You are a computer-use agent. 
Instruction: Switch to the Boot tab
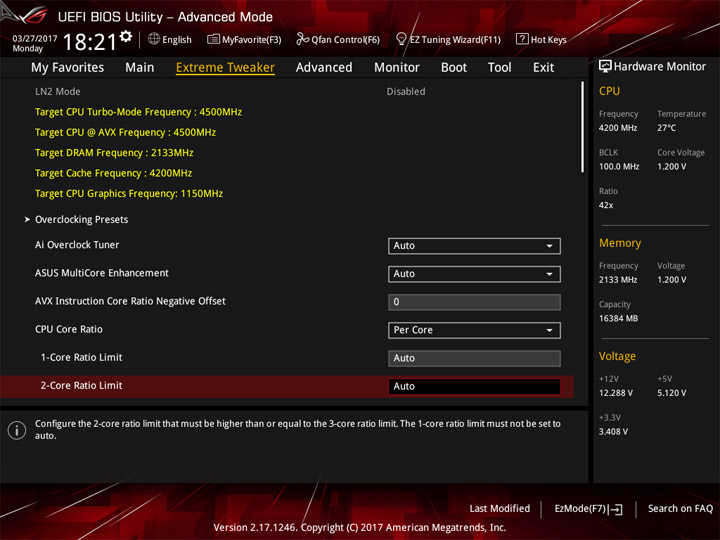(x=454, y=68)
